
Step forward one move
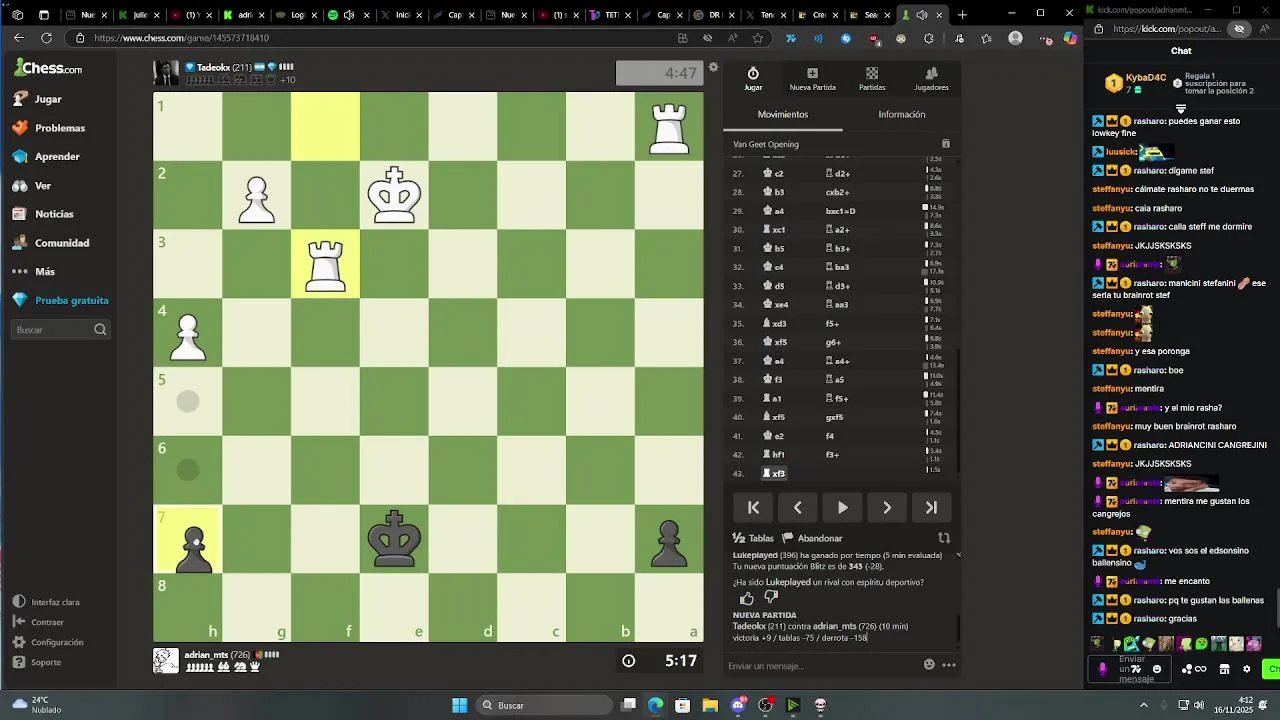tap(887, 508)
